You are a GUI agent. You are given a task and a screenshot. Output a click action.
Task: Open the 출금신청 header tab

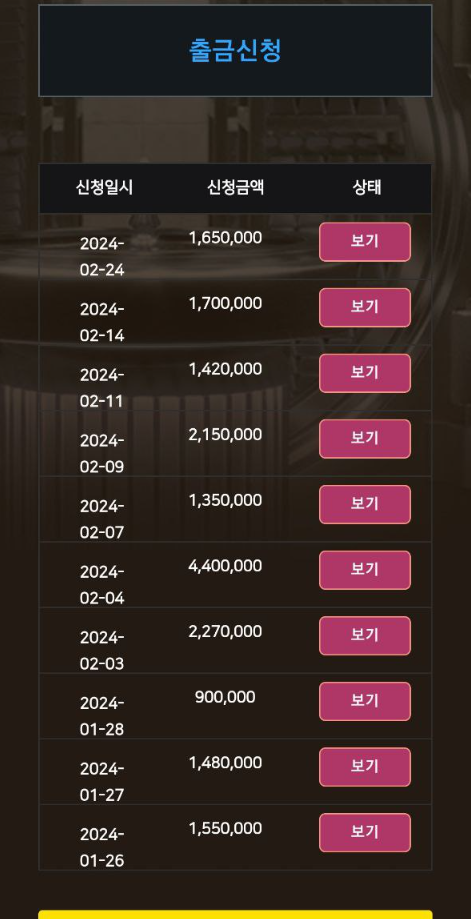tap(235, 50)
